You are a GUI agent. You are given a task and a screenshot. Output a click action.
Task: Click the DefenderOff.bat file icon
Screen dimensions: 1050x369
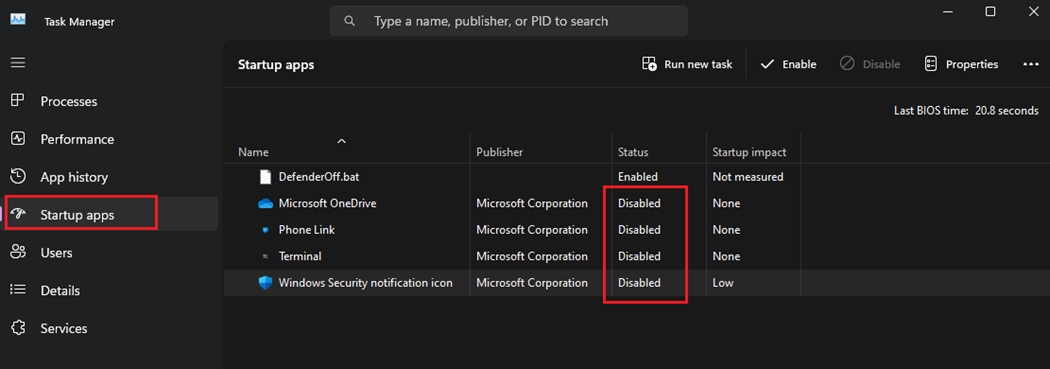pos(266,177)
